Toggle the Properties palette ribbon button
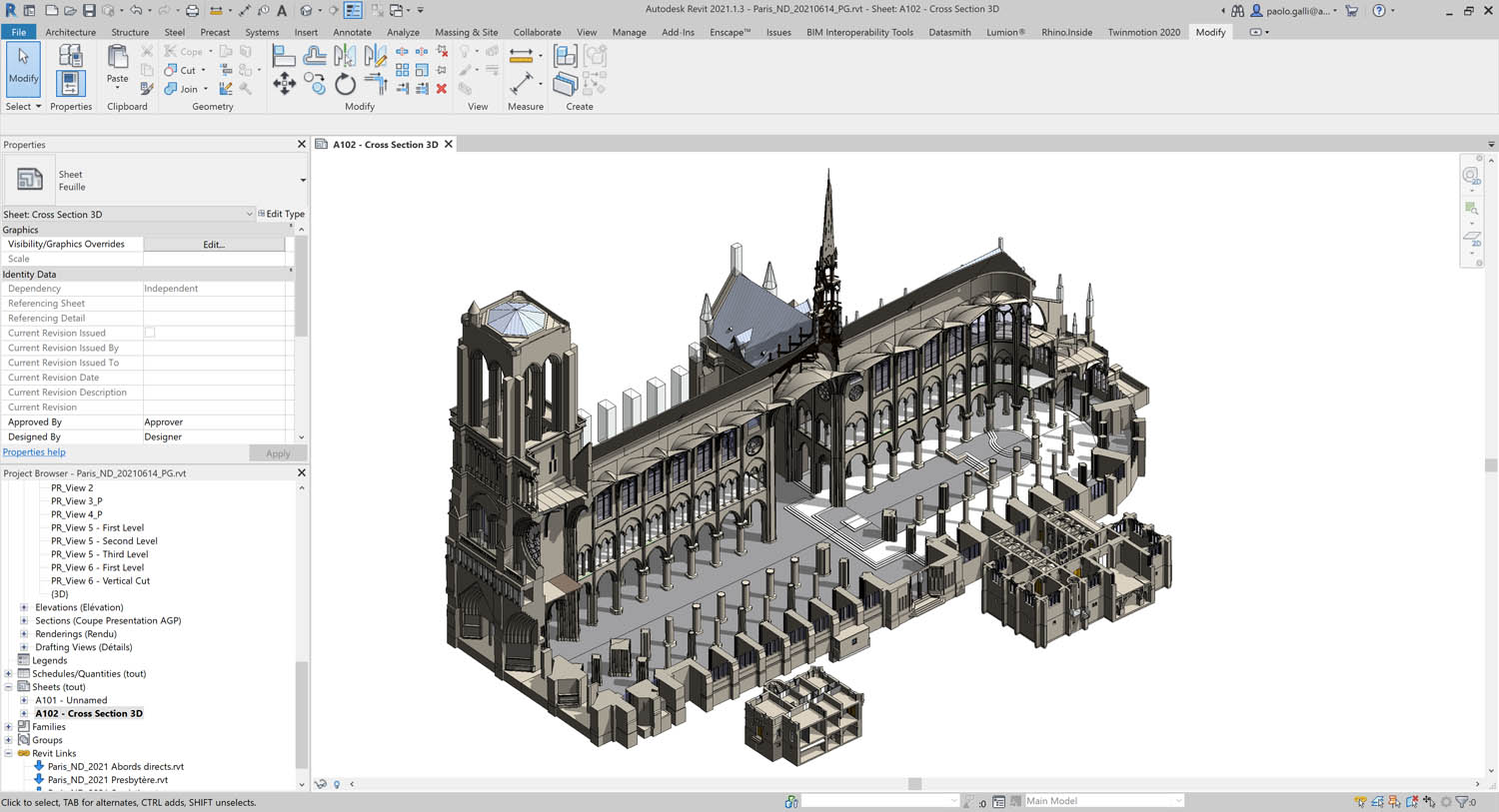Image resolution: width=1499 pixels, height=812 pixels. coord(70,83)
